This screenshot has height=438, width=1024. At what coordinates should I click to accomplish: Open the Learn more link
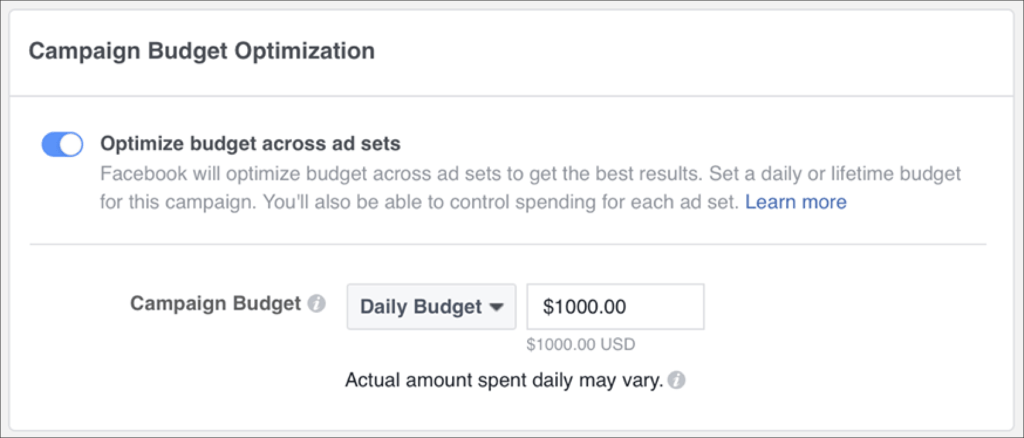[796, 202]
